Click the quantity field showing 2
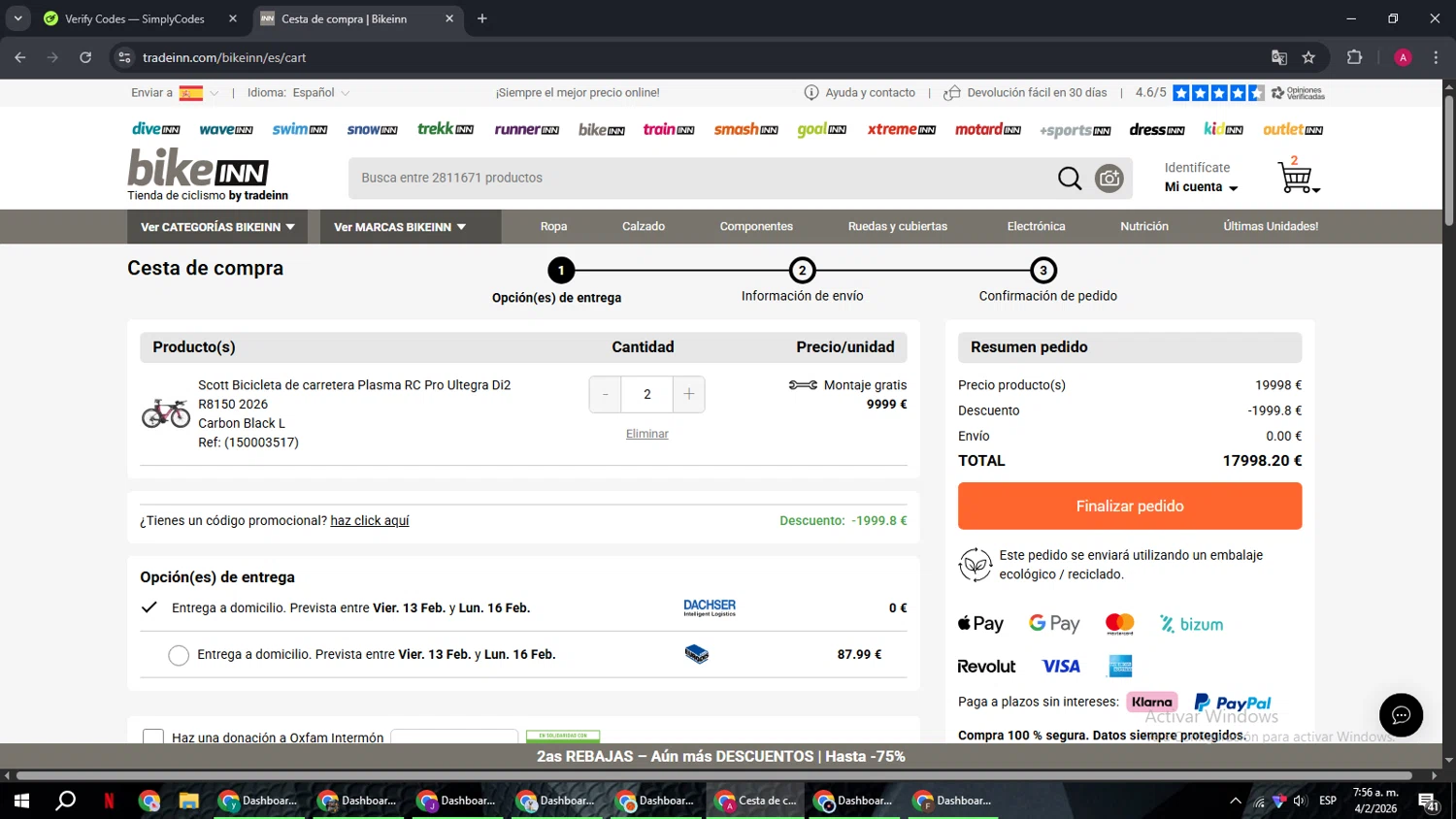Screen dimensions: 1456x819 pyautogui.click(x=647, y=394)
